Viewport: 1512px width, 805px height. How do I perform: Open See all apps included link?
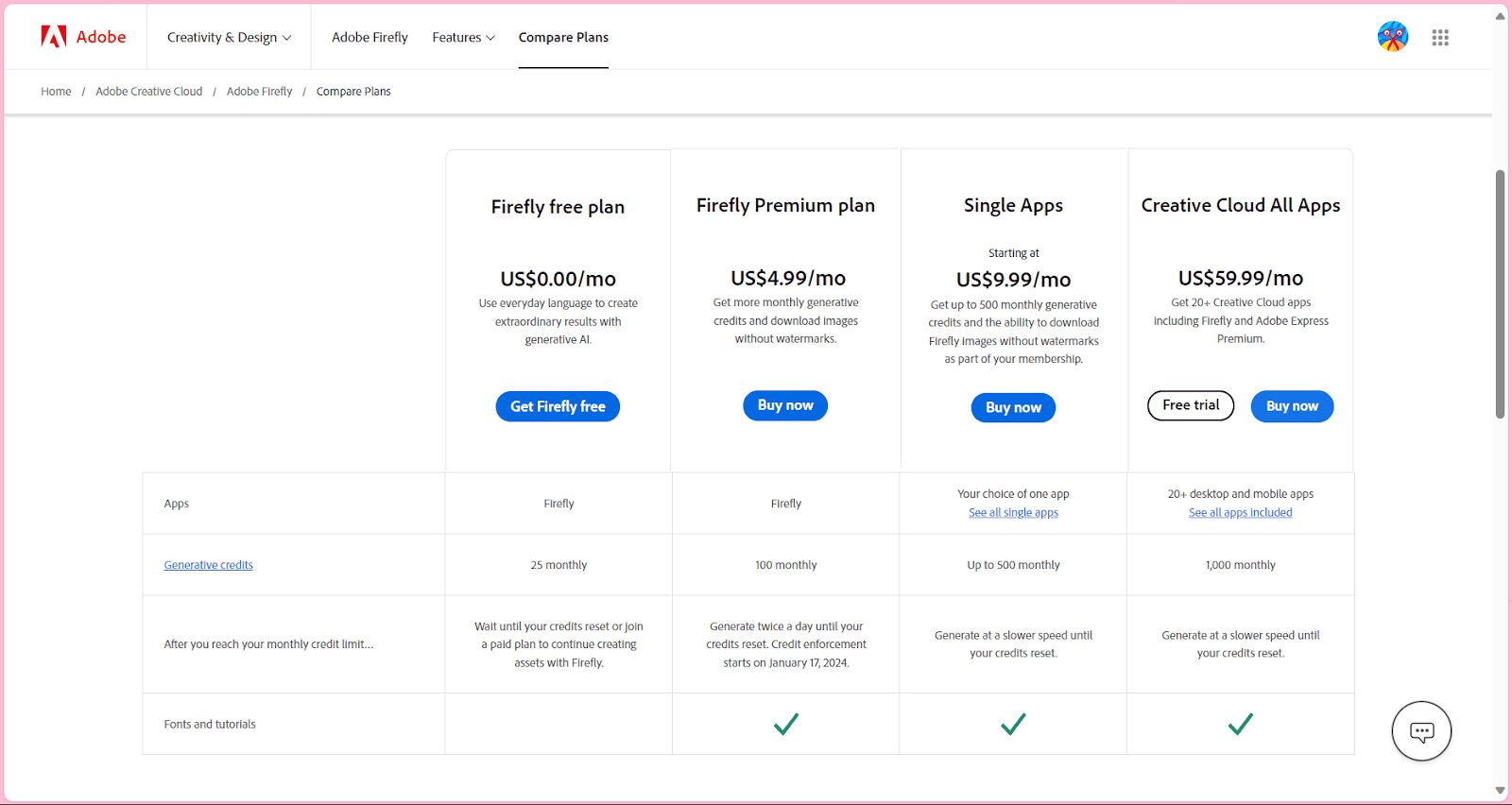pos(1240,513)
